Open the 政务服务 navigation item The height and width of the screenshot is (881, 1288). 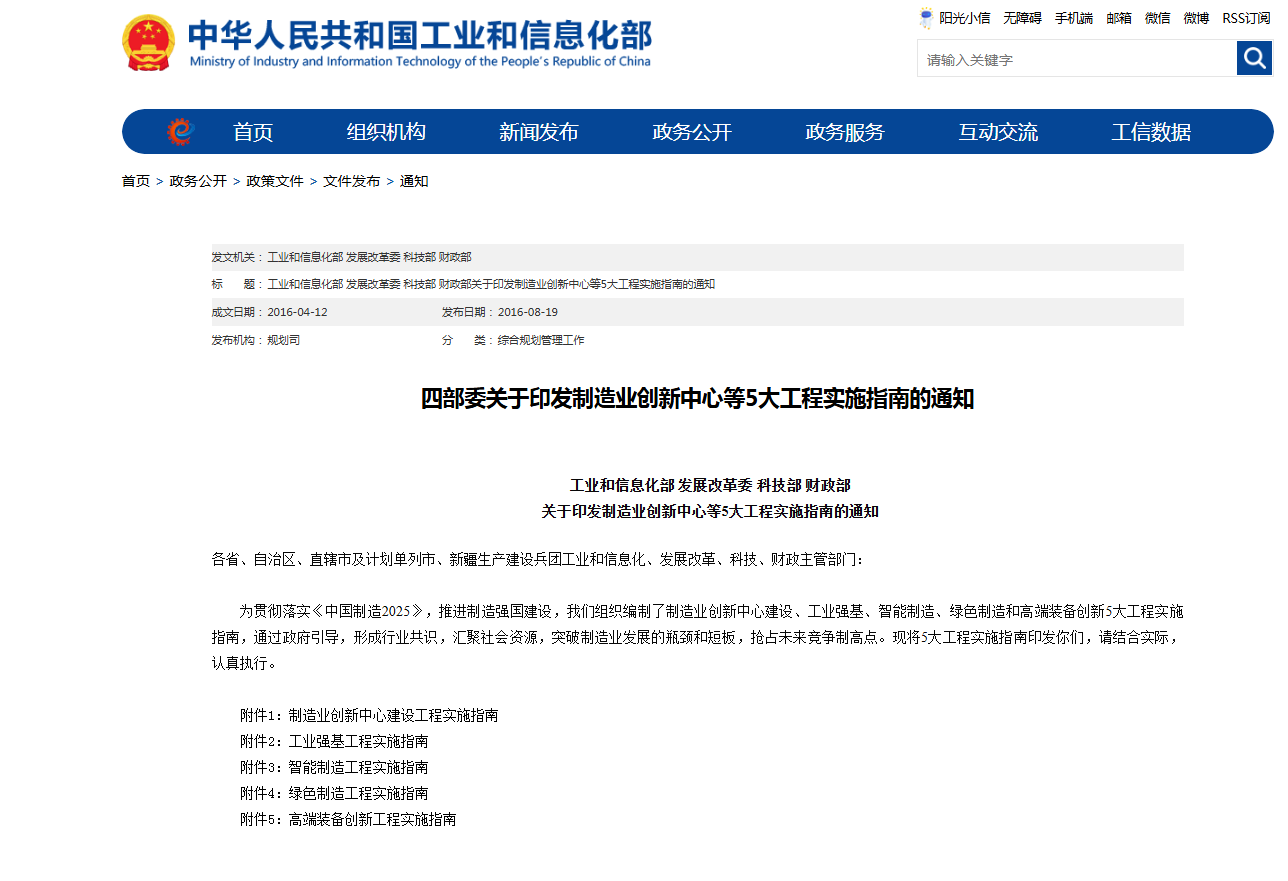tap(845, 132)
